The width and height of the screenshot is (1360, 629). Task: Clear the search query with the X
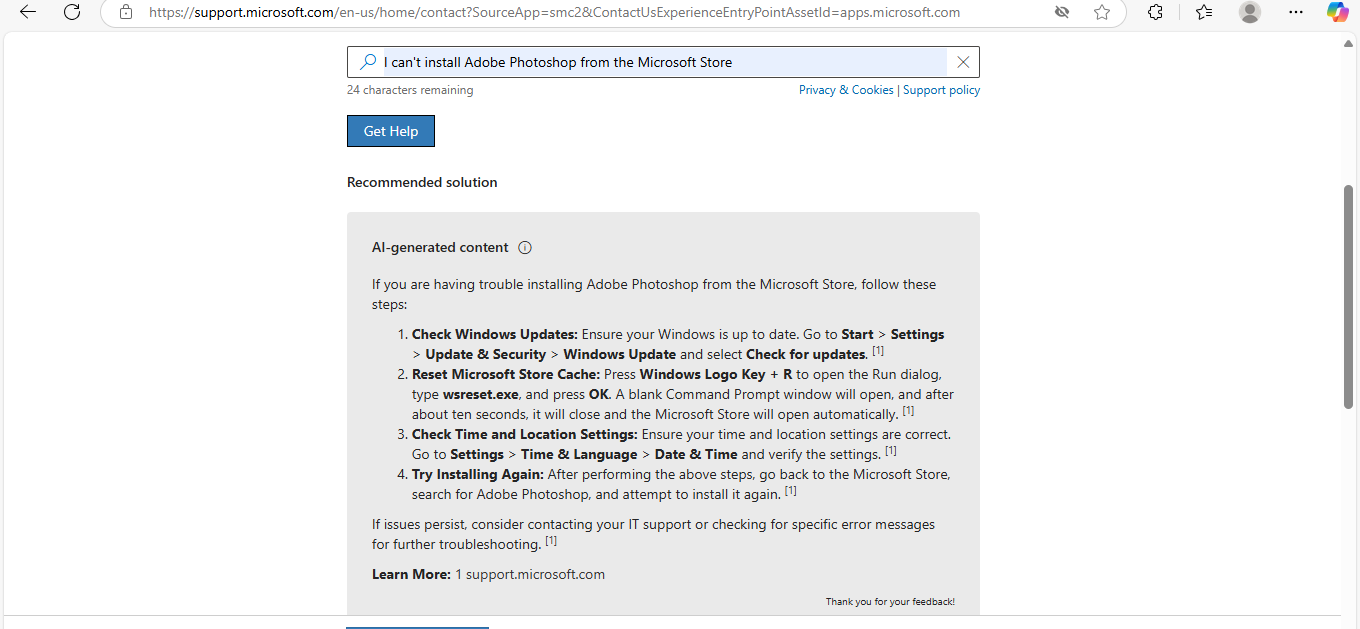(962, 61)
